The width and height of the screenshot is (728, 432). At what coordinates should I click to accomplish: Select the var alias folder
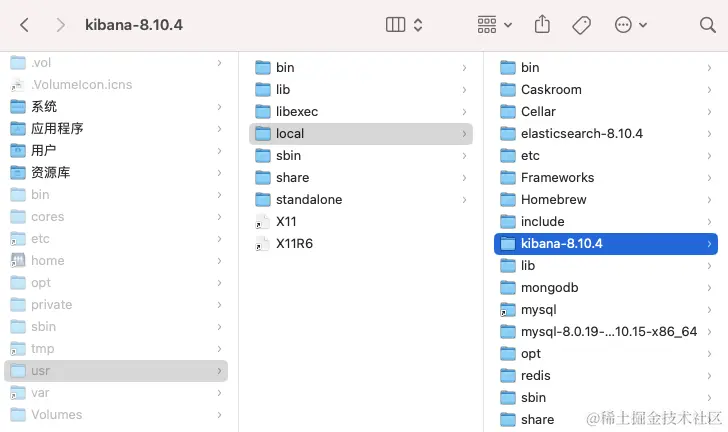(116, 393)
